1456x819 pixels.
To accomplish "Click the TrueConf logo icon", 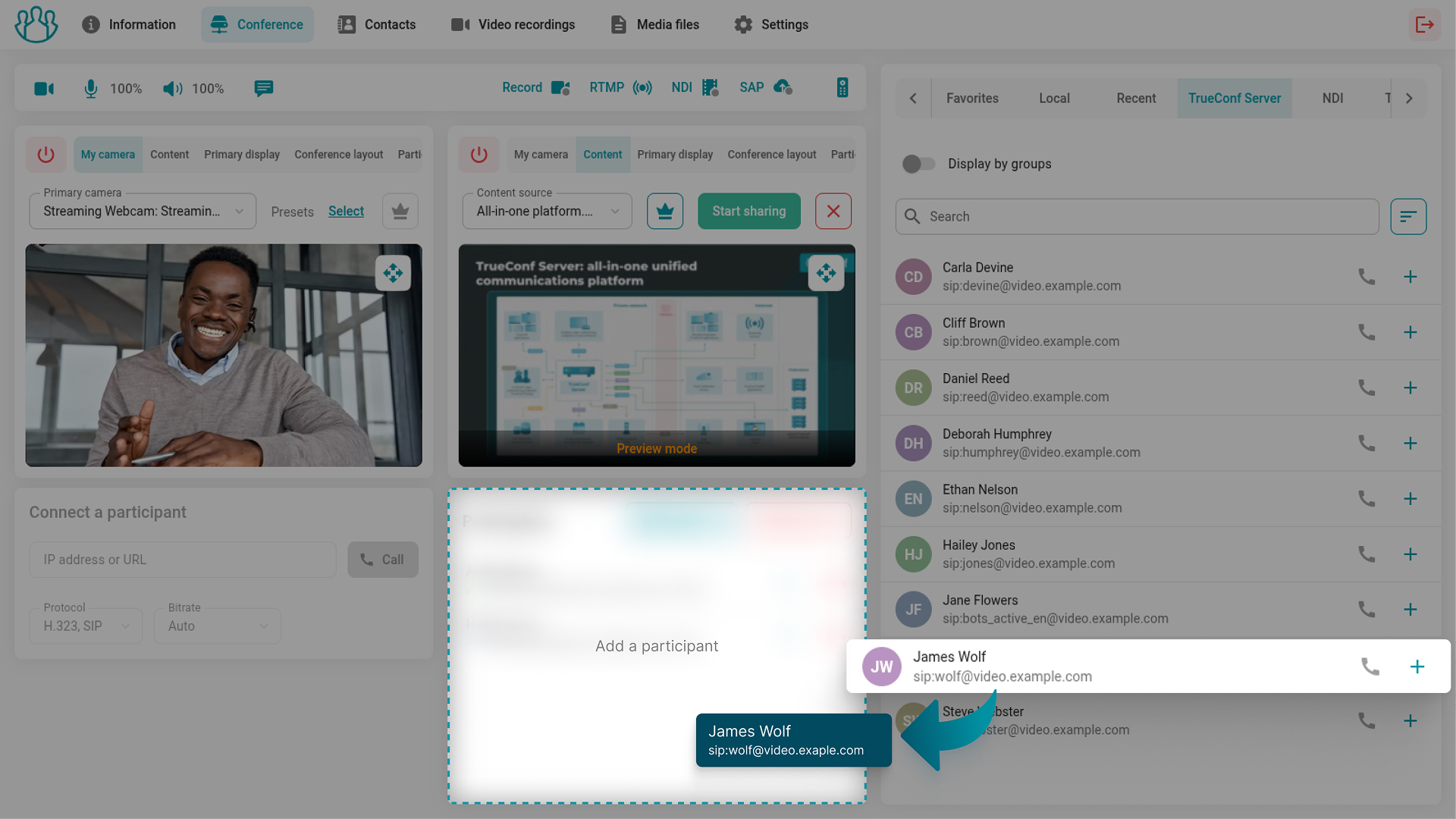I will pos(36,24).
